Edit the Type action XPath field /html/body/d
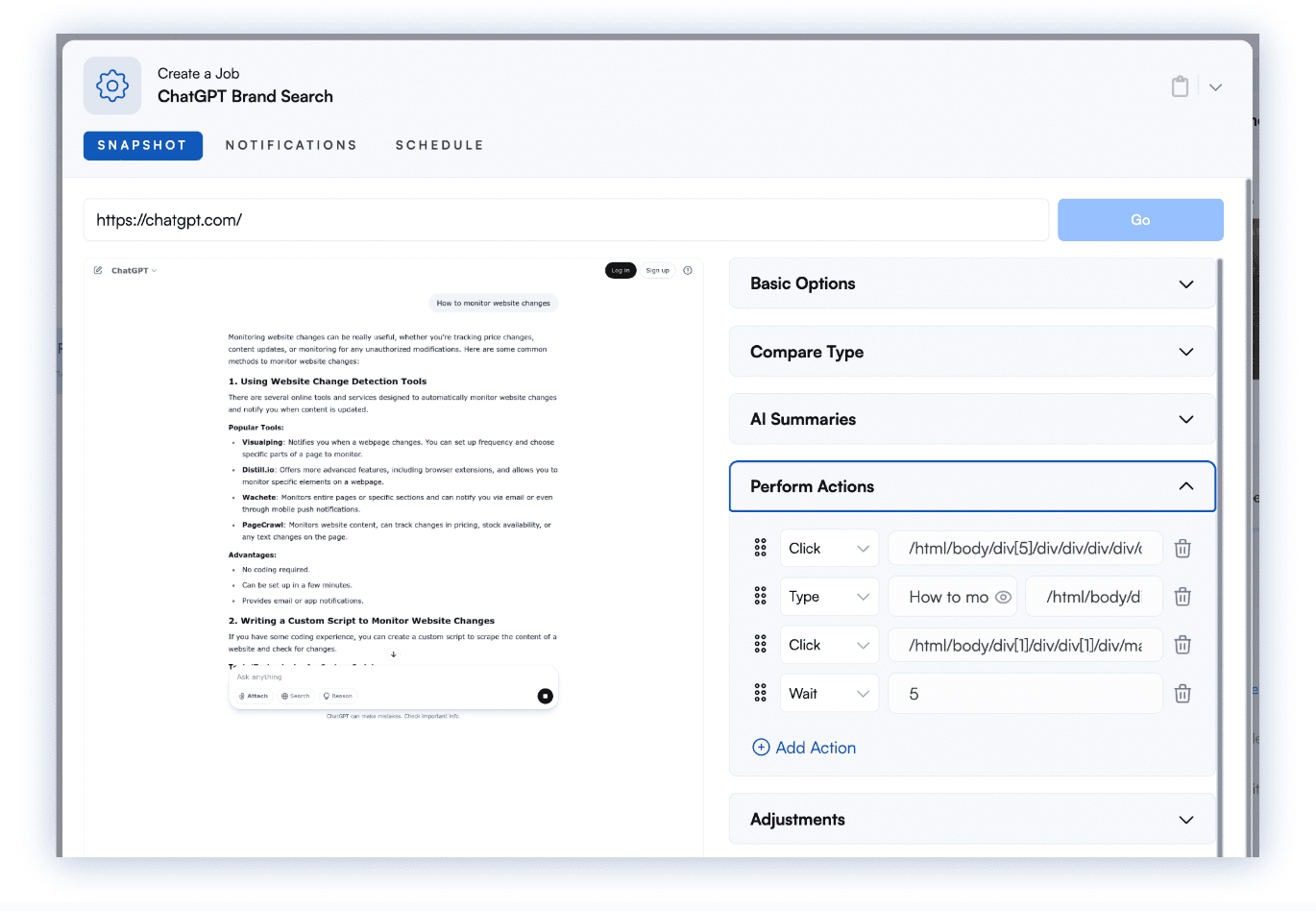Viewport: 1316px width, 911px height. click(1094, 597)
